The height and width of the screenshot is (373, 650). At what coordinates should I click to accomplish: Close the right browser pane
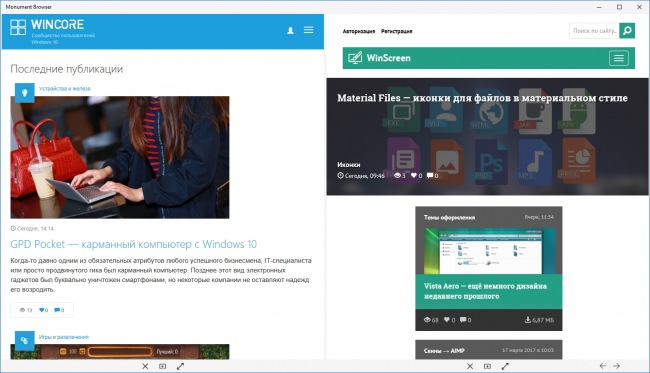tap(470, 366)
